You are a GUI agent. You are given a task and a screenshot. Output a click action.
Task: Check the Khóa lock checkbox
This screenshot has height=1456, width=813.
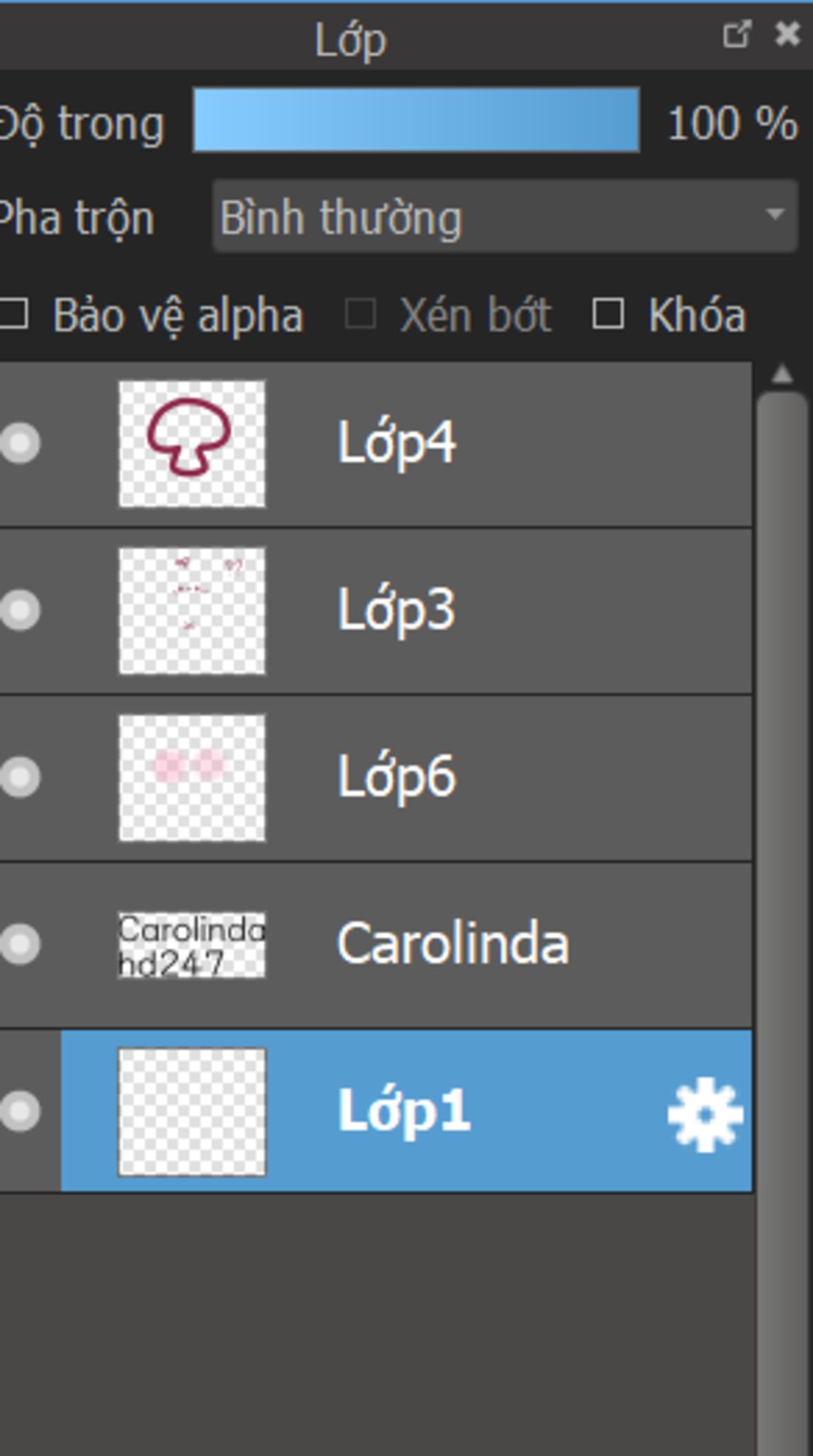608,314
